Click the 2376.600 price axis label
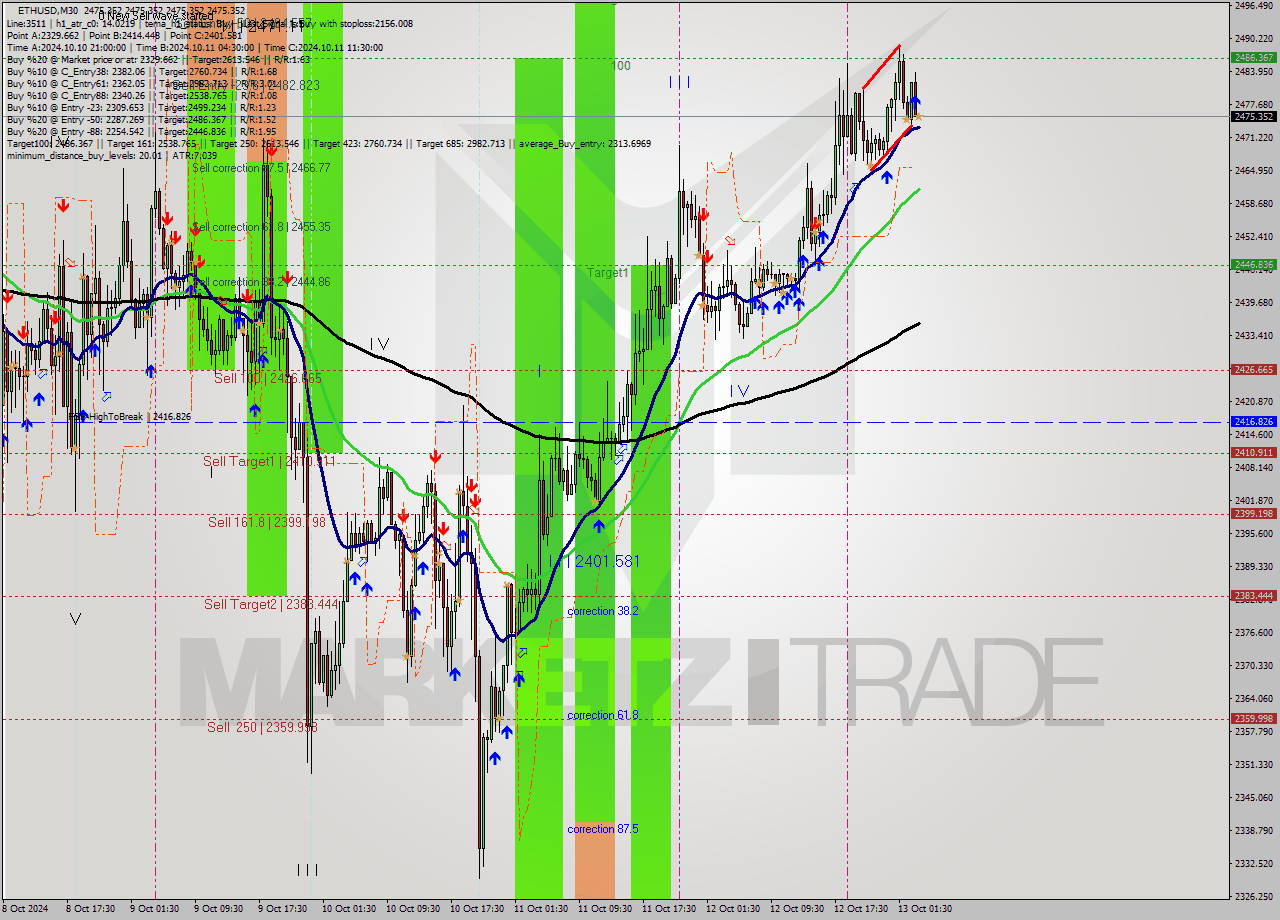 pyautogui.click(x=1253, y=633)
